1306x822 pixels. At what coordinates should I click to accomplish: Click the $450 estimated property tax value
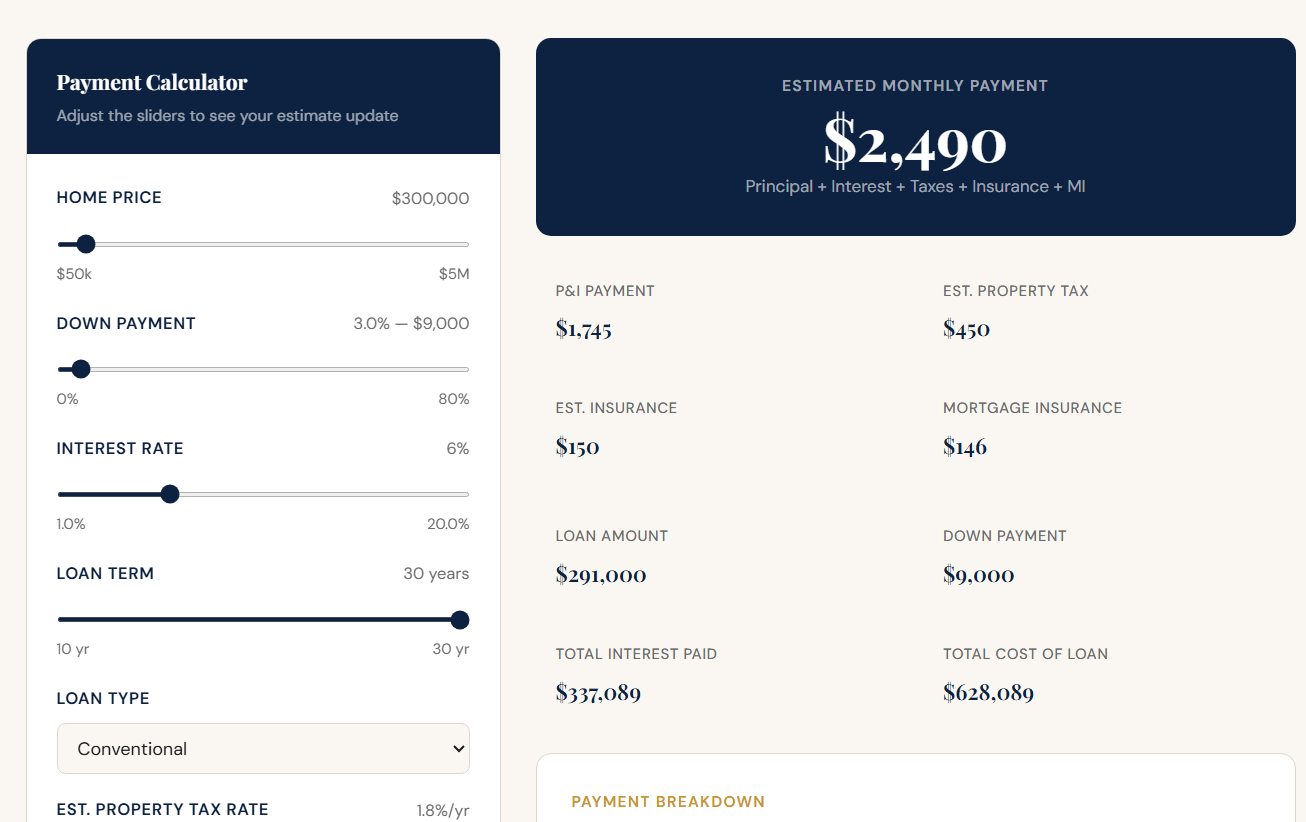pos(966,329)
